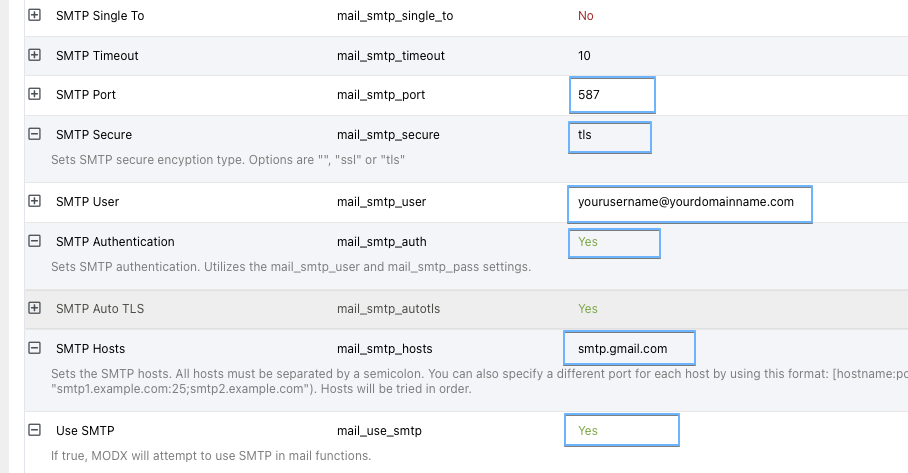Toggle the Use SMTP Yes value
This screenshot has height=473, width=908.
coord(621,430)
